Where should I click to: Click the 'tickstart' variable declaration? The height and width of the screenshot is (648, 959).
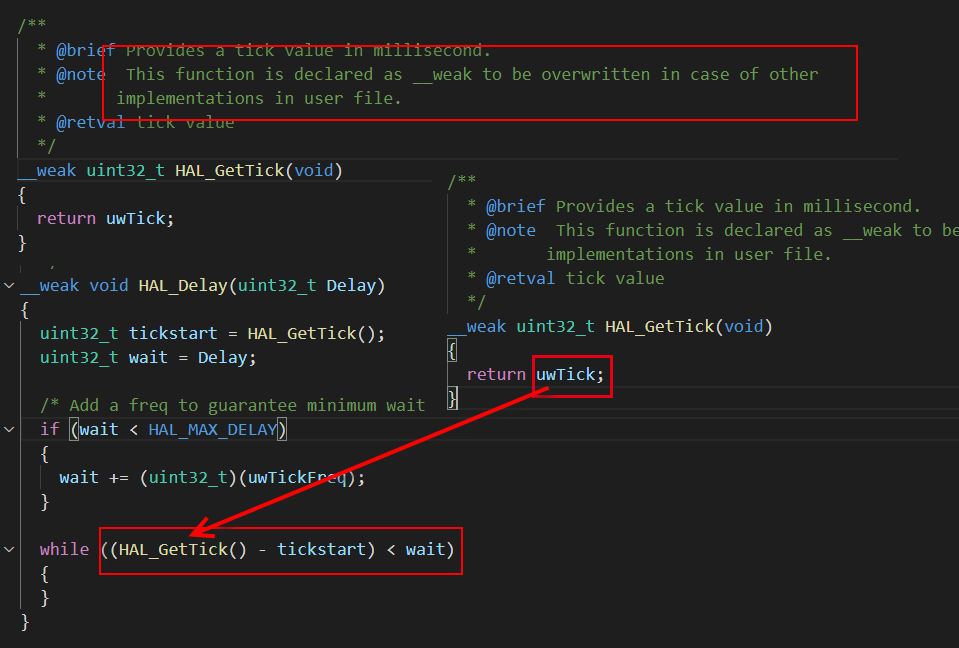click(173, 333)
